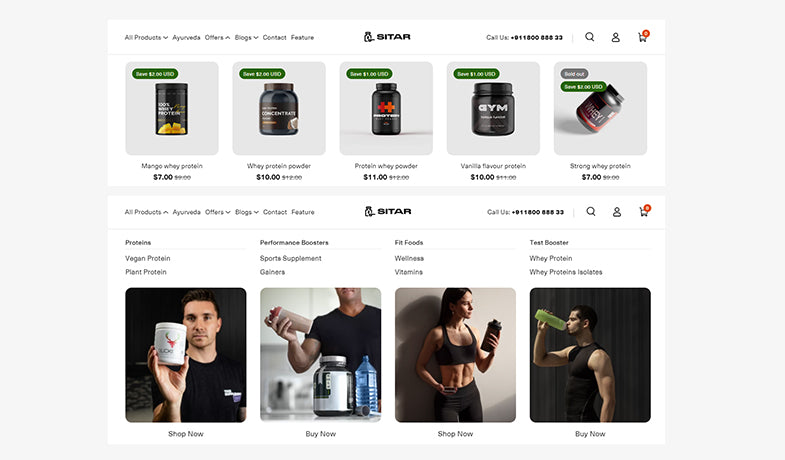Select the Mango whey protein product image
The image size is (785, 460).
172,108
